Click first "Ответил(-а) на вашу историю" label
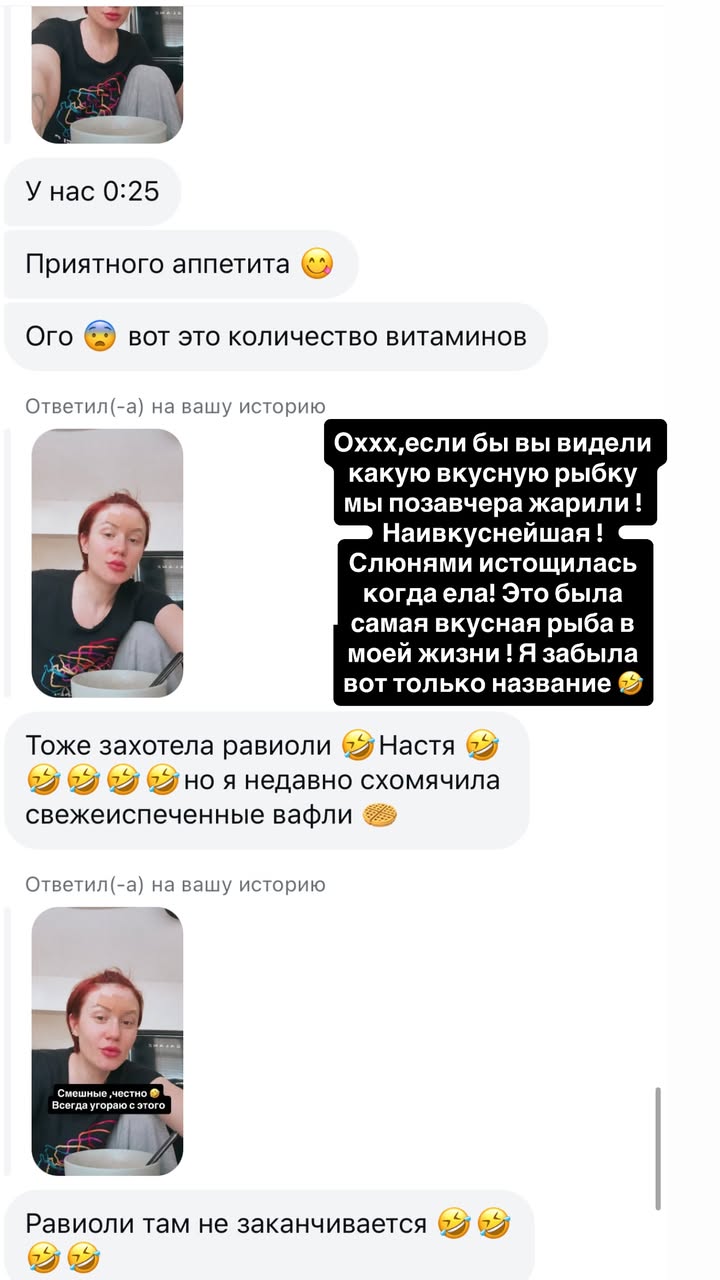 tap(175, 406)
